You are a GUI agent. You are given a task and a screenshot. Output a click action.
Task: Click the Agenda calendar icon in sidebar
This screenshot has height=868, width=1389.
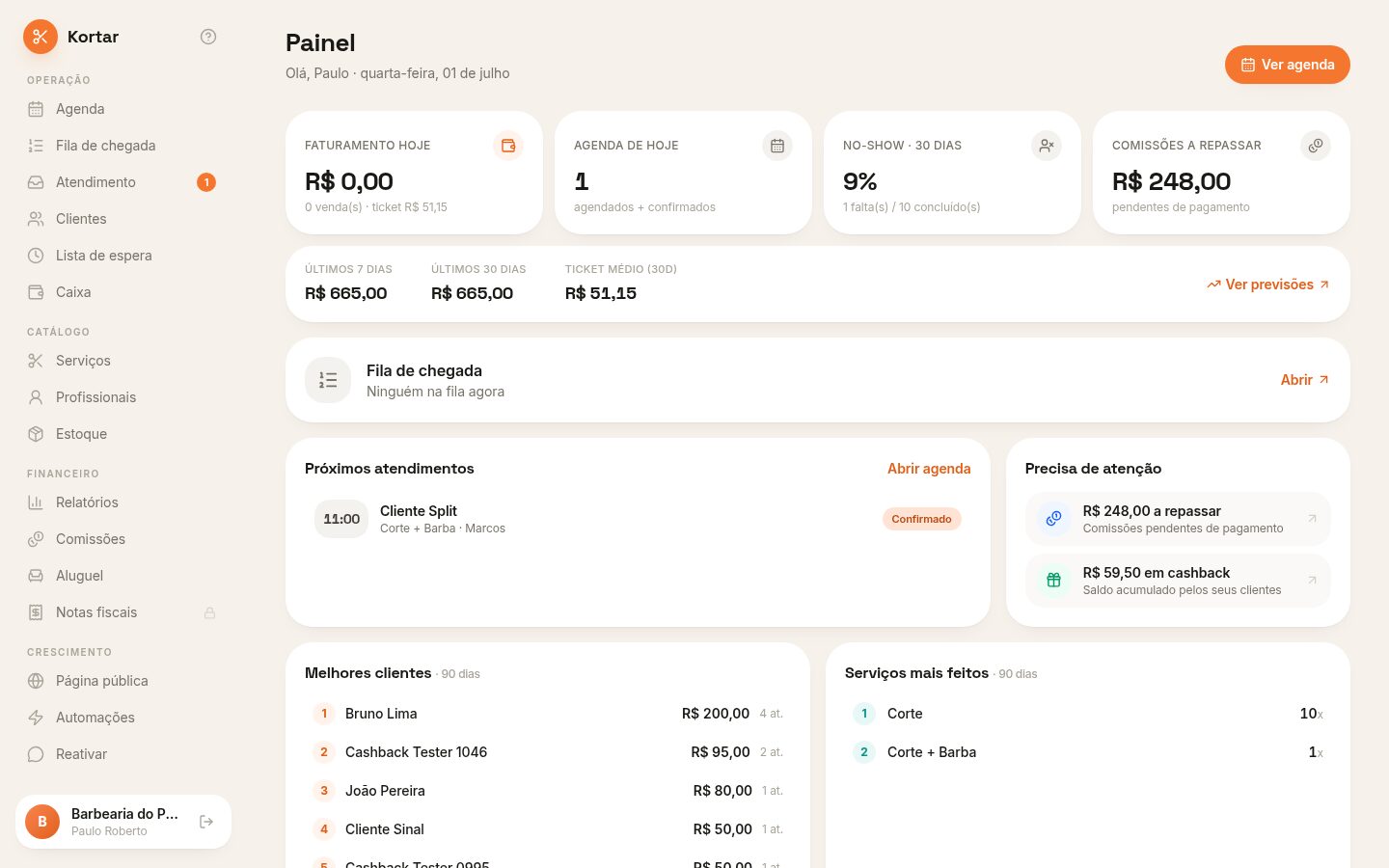coord(36,109)
